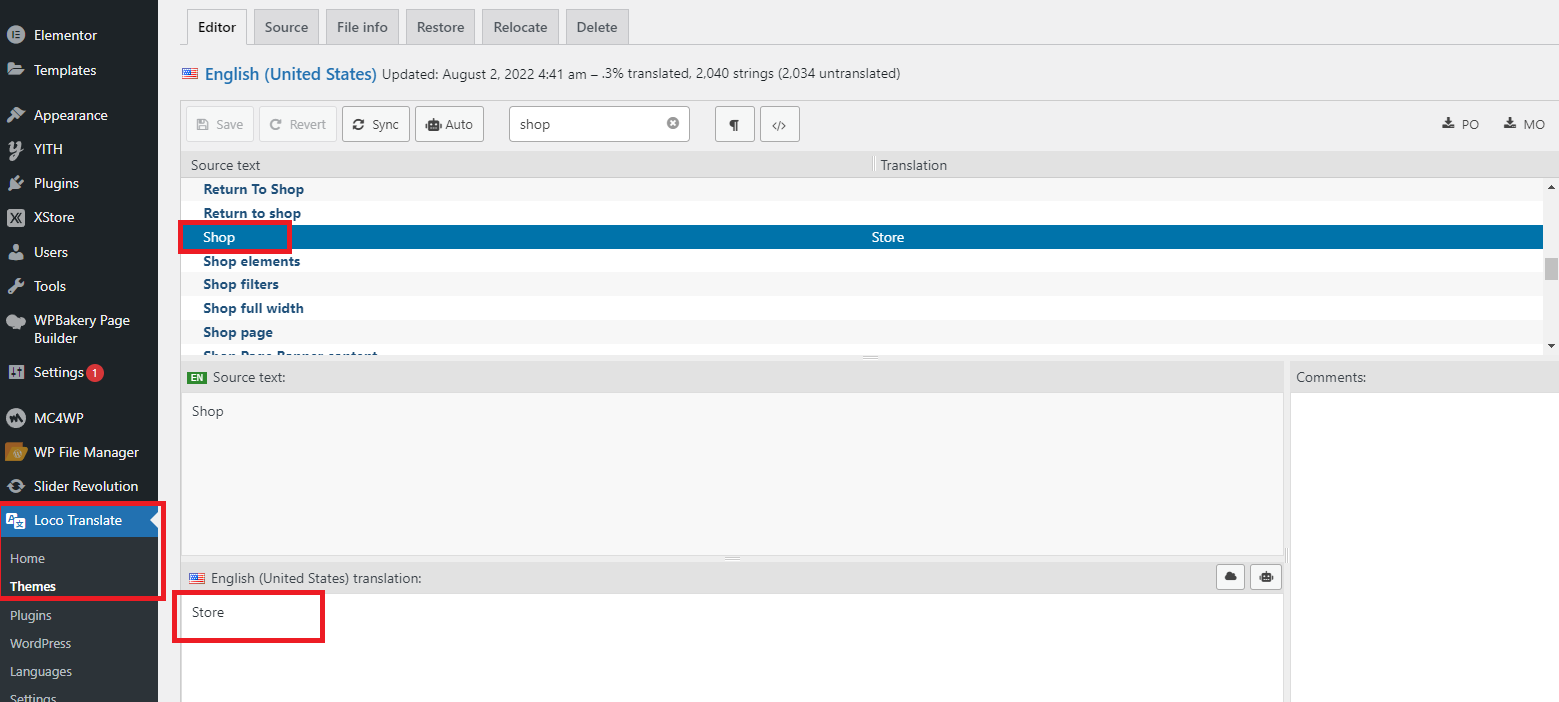Open Loco Translate Themes submenu

pos(33,586)
